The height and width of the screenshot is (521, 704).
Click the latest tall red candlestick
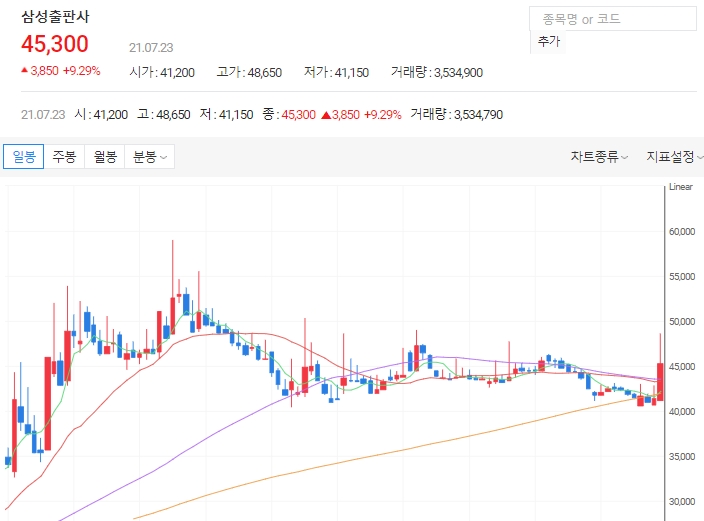tap(660, 382)
